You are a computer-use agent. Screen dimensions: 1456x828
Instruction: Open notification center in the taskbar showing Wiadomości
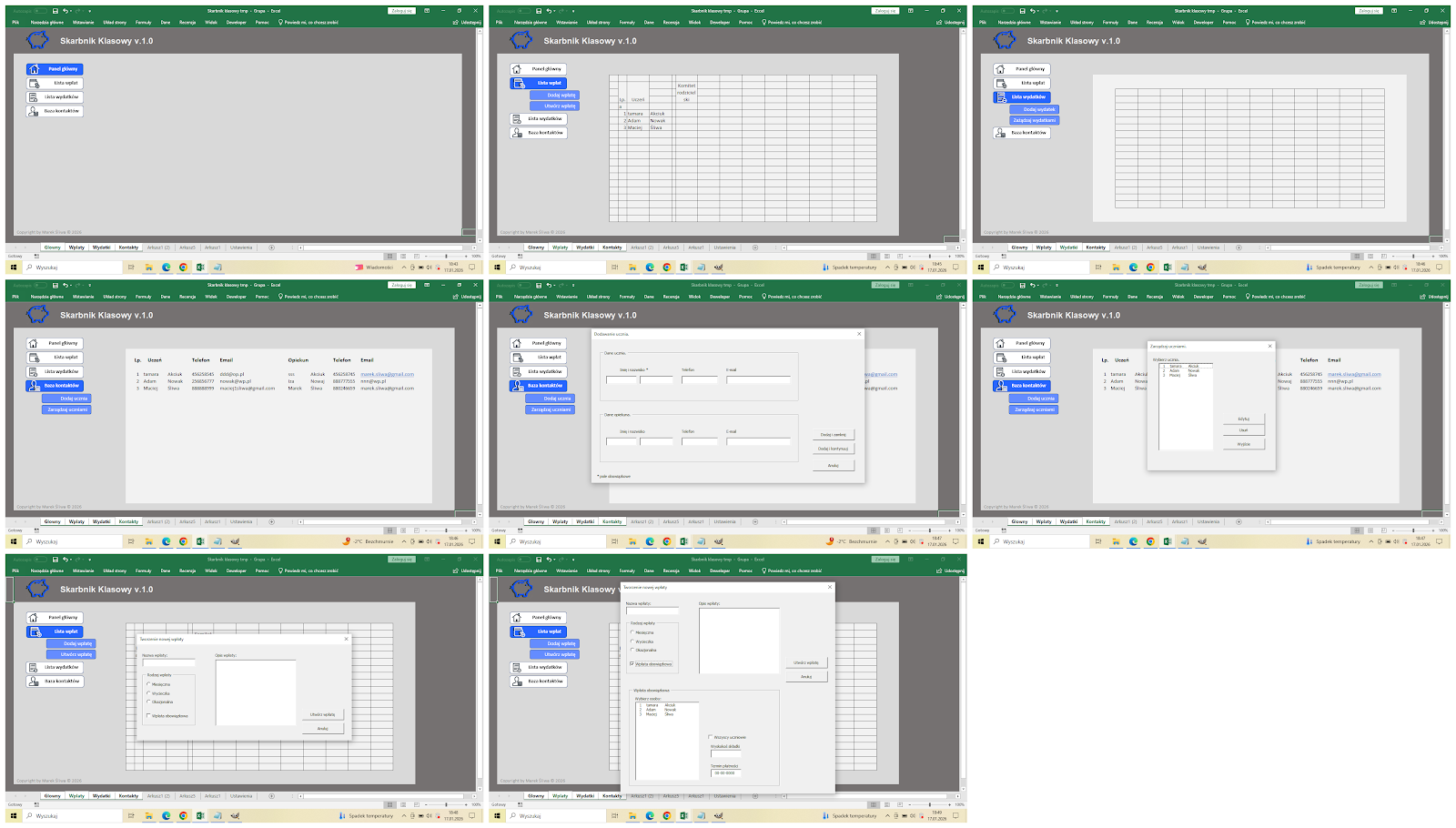472,268
